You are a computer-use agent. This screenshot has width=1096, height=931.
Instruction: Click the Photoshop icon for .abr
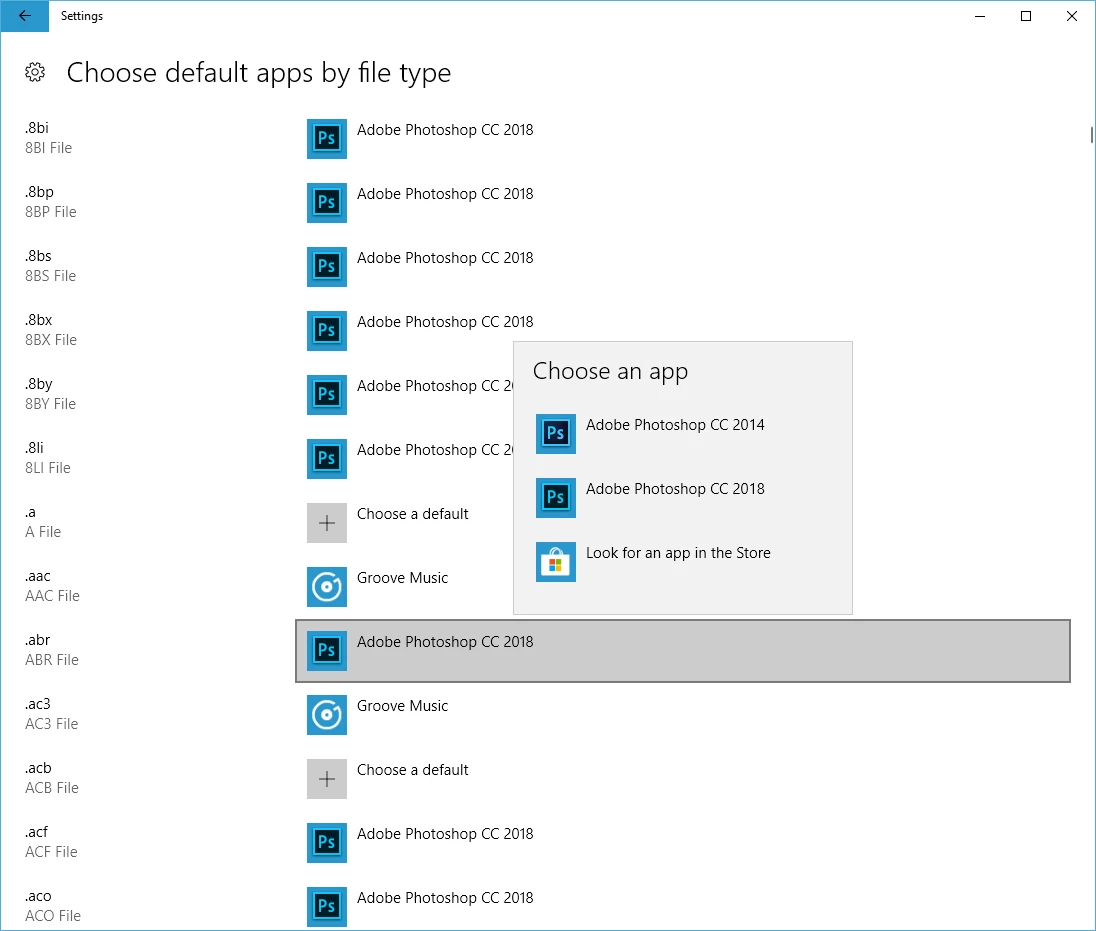(x=326, y=651)
